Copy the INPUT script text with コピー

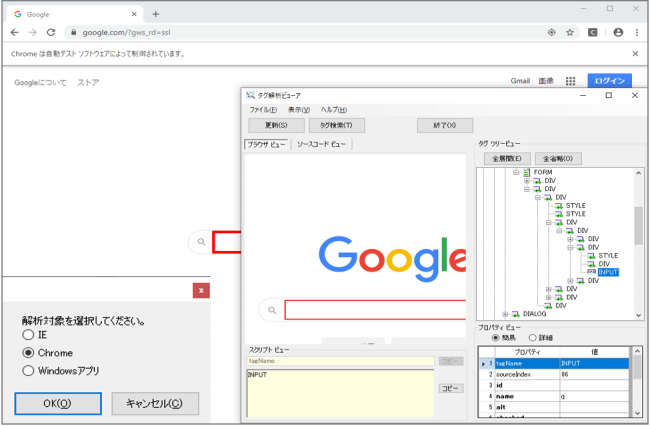coord(451,388)
